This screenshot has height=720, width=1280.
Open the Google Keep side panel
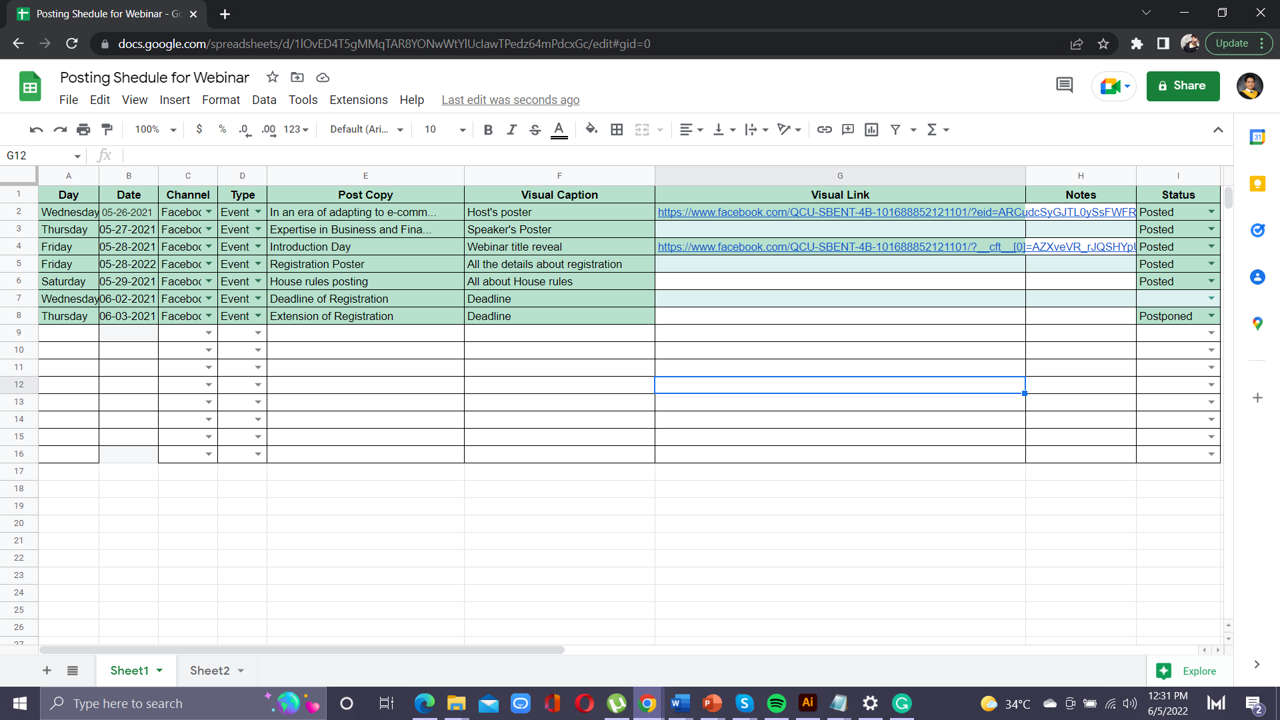point(1257,184)
